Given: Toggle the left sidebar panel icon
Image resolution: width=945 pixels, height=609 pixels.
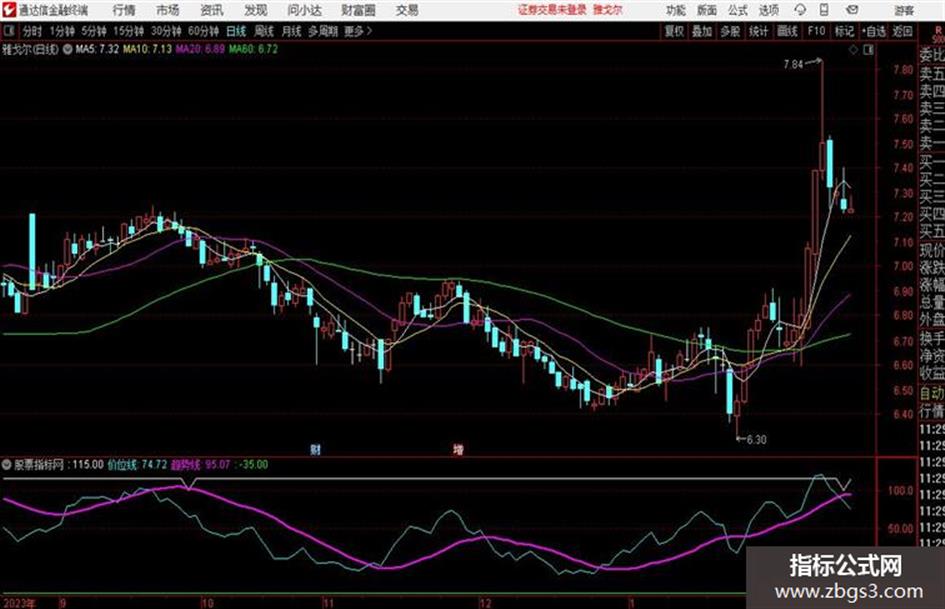Looking at the screenshot, I should (x=8, y=31).
